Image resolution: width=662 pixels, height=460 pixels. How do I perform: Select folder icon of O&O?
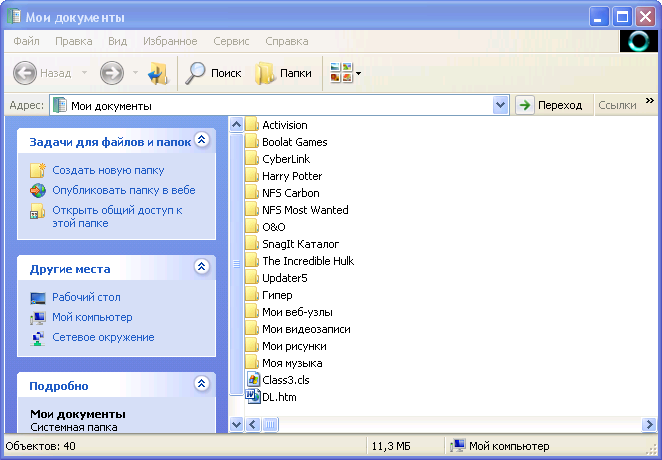coord(252,227)
